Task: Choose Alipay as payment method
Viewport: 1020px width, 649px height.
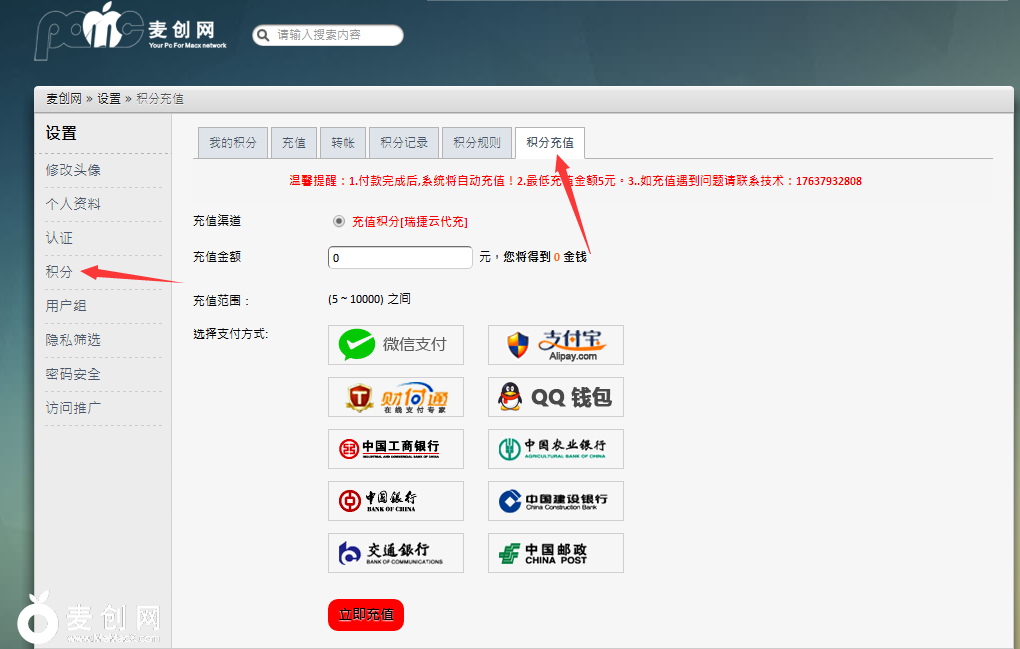Action: tap(555, 345)
